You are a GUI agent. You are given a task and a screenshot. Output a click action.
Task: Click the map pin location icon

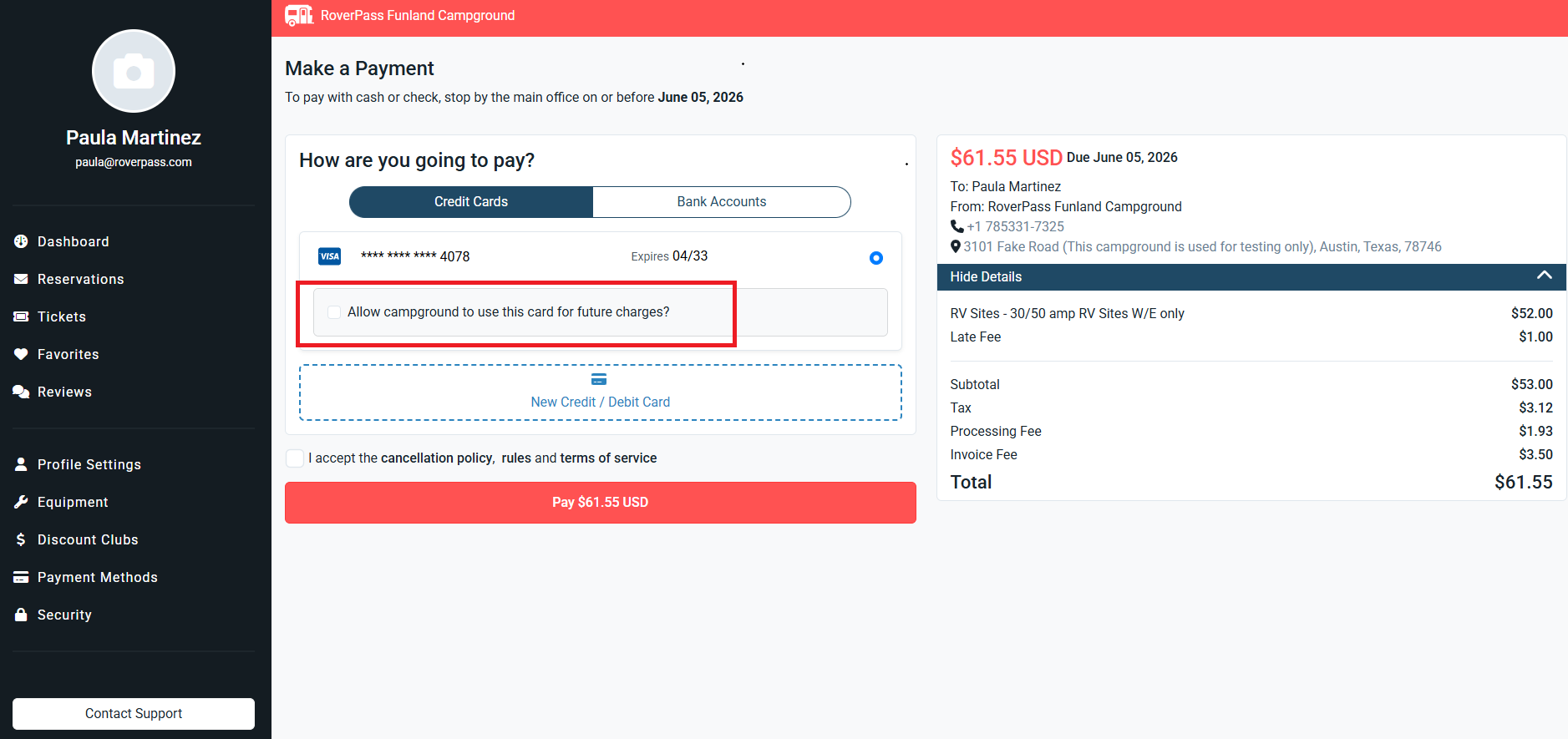point(956,246)
